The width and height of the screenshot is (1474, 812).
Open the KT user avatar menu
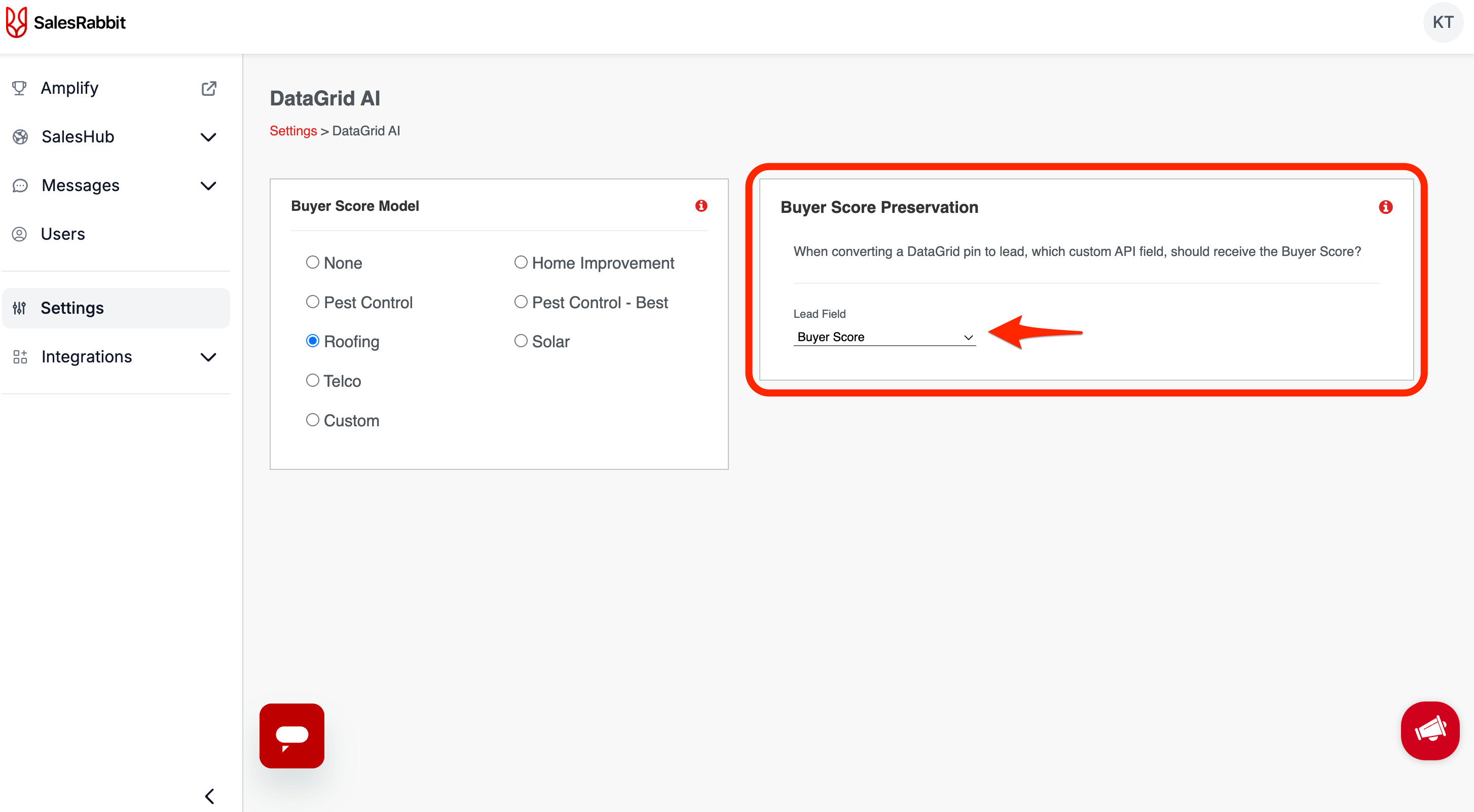(x=1443, y=22)
